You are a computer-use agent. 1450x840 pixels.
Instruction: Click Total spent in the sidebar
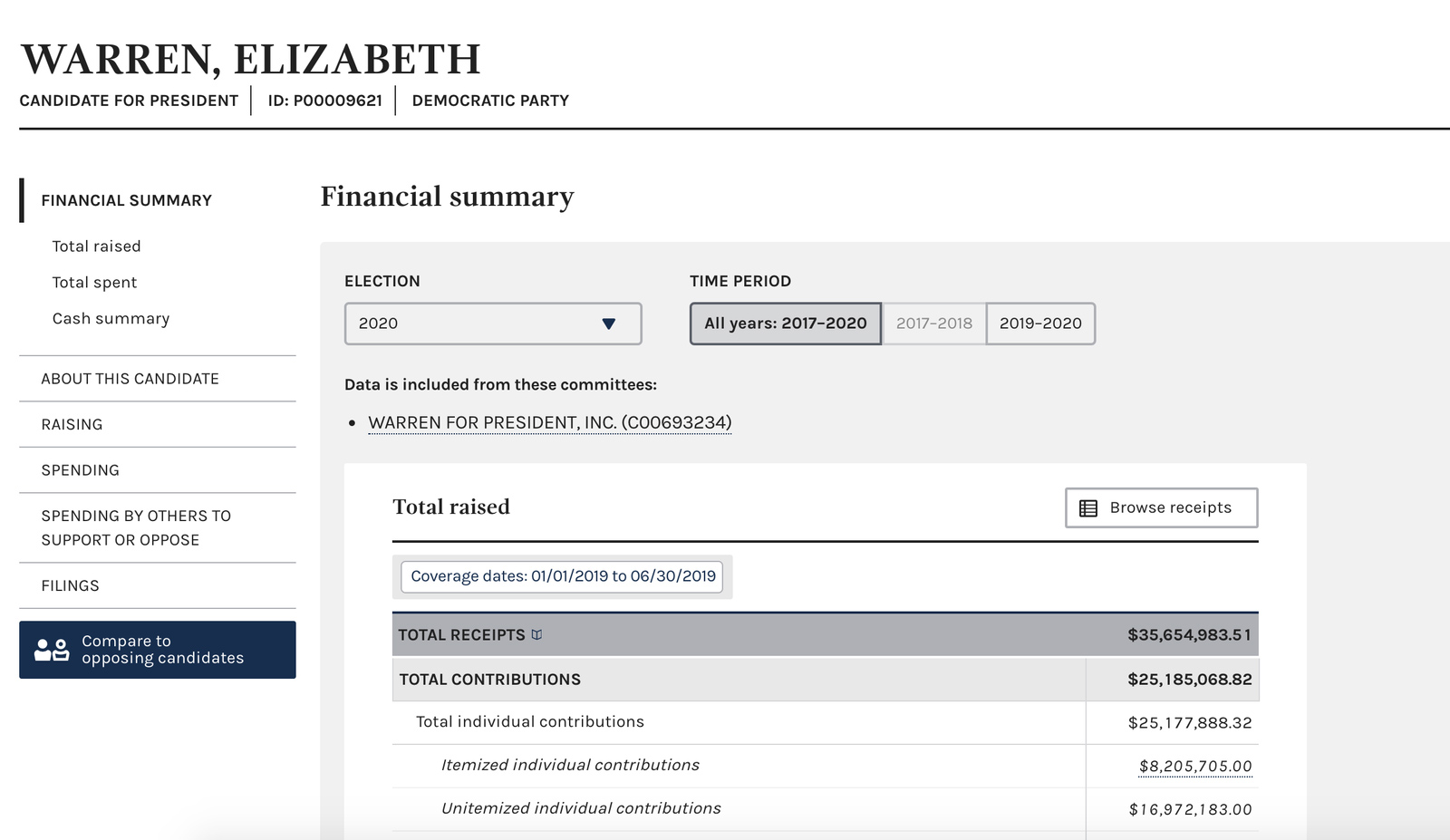pyautogui.click(x=94, y=282)
